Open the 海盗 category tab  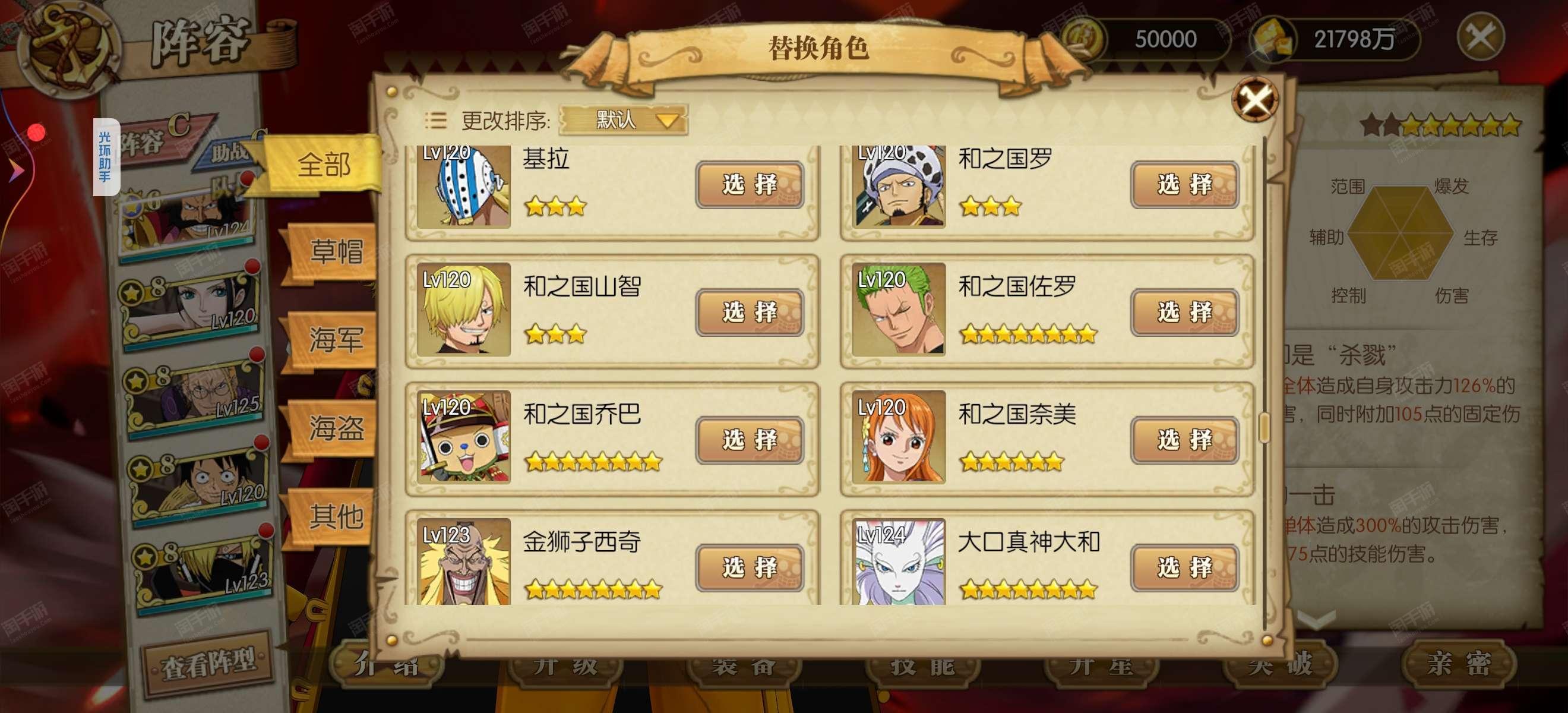coord(336,427)
